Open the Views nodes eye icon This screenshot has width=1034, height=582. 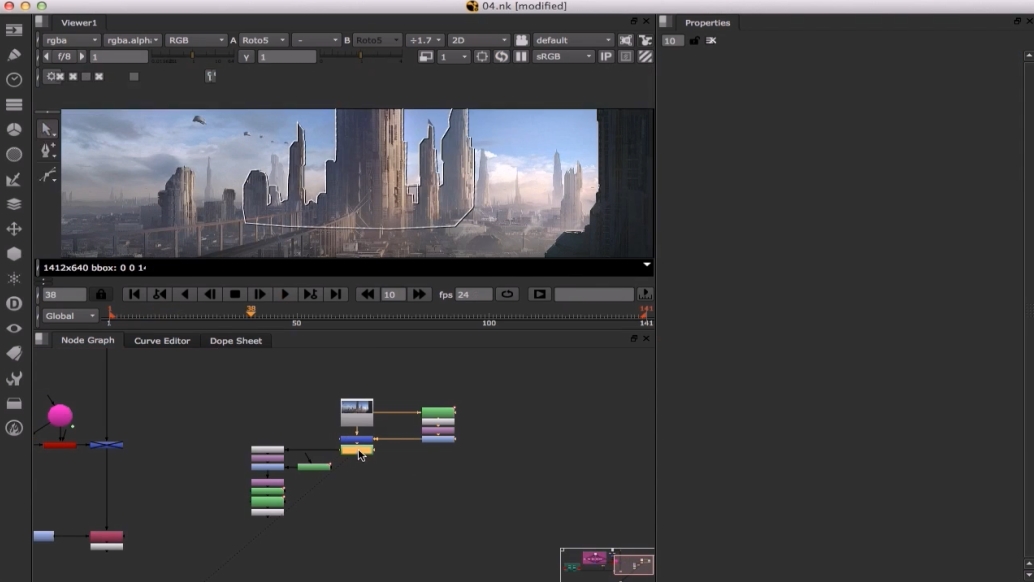click(14, 328)
